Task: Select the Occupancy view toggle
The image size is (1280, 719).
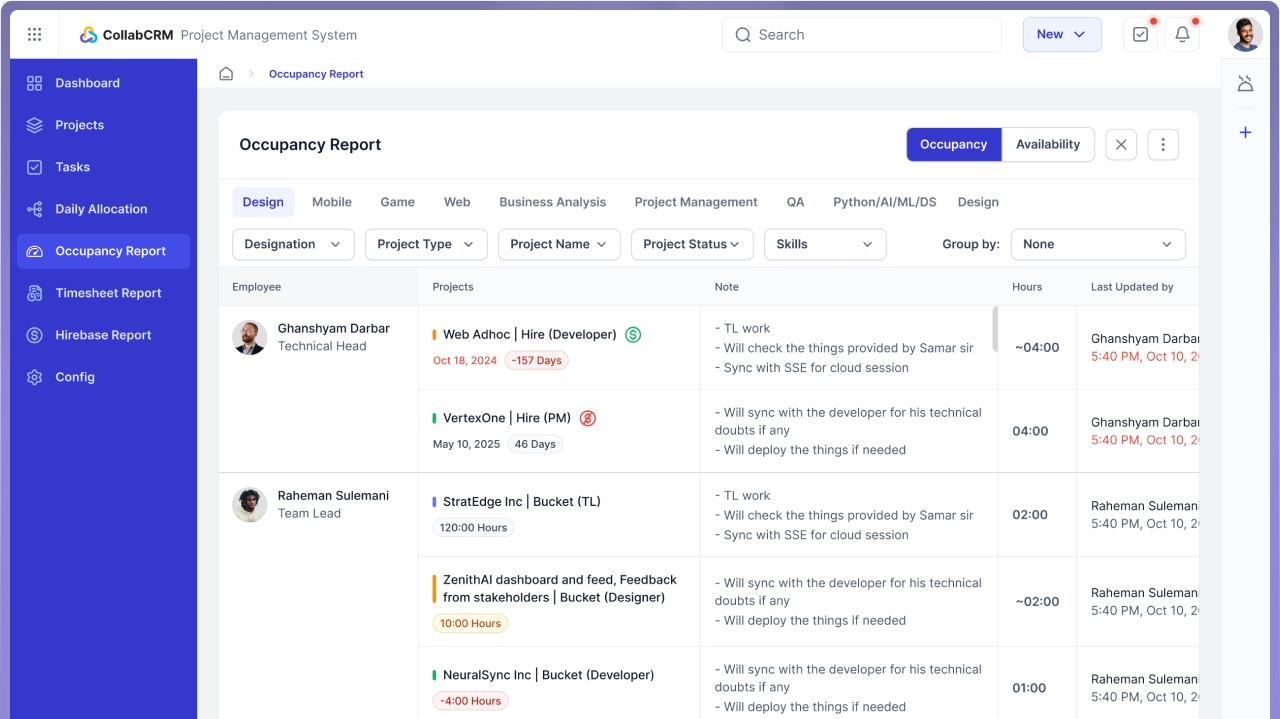Action: (953, 145)
